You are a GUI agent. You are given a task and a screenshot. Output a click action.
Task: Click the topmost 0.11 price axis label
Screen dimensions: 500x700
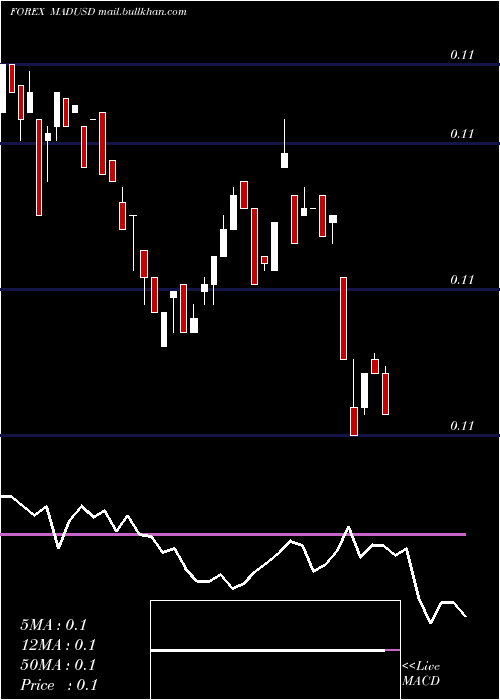pyautogui.click(x=462, y=55)
